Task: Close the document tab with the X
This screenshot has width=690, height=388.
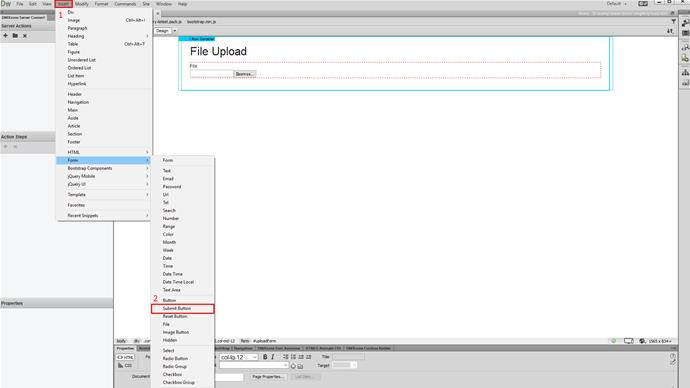Action: (158, 13)
